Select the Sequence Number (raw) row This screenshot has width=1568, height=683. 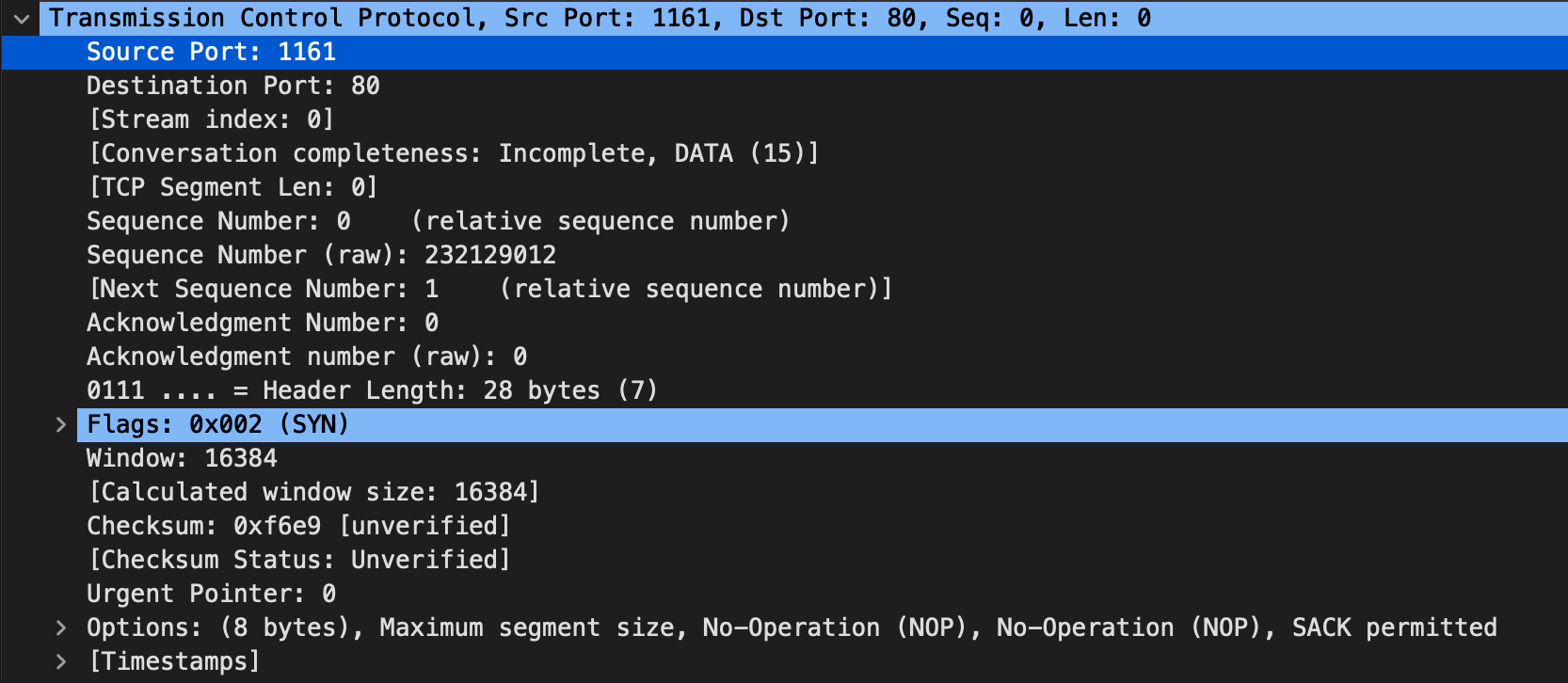click(784, 255)
